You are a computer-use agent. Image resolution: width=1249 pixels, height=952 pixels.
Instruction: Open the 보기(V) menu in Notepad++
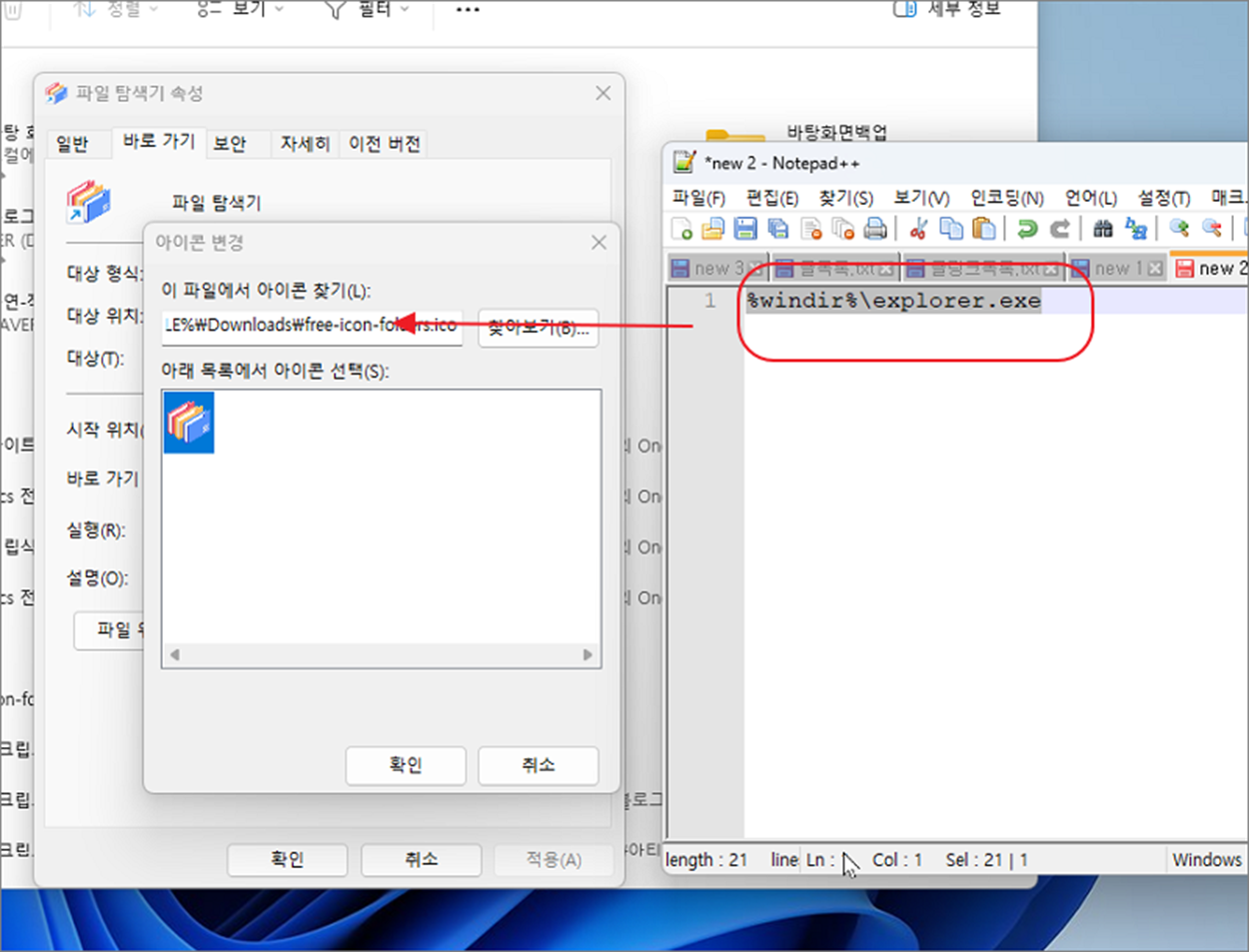(921, 197)
